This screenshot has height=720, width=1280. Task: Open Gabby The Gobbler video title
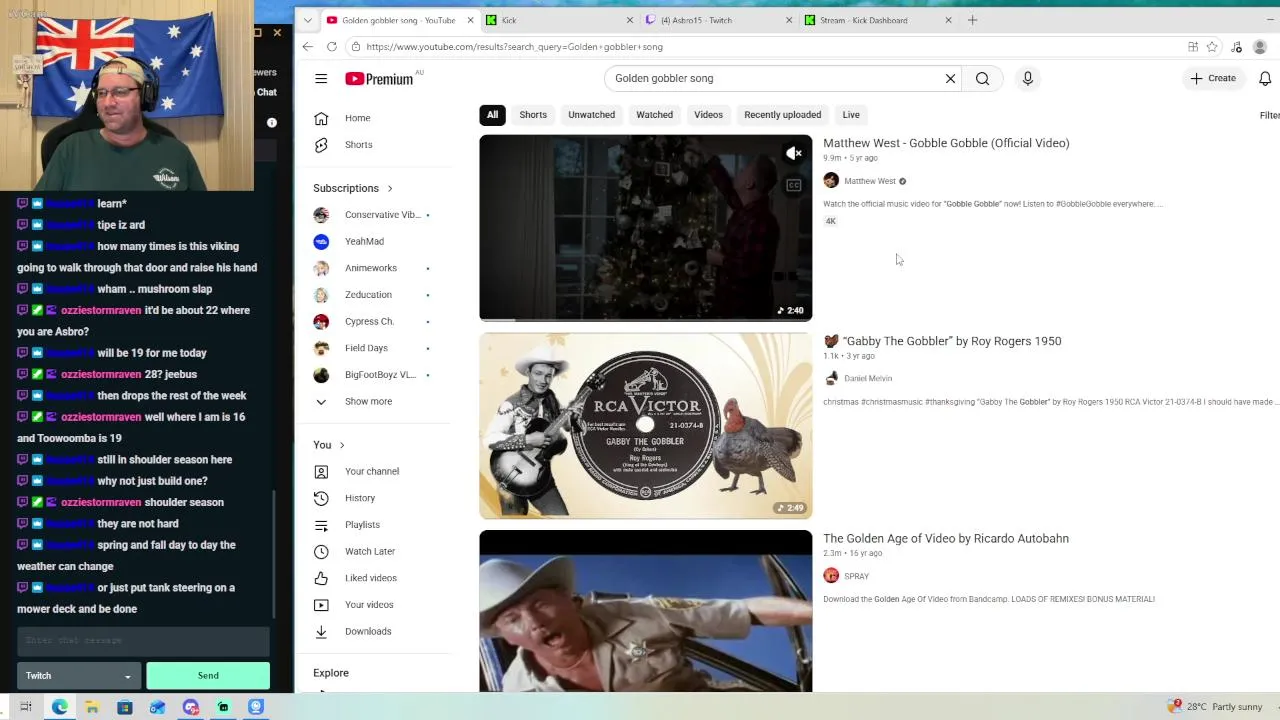943,341
